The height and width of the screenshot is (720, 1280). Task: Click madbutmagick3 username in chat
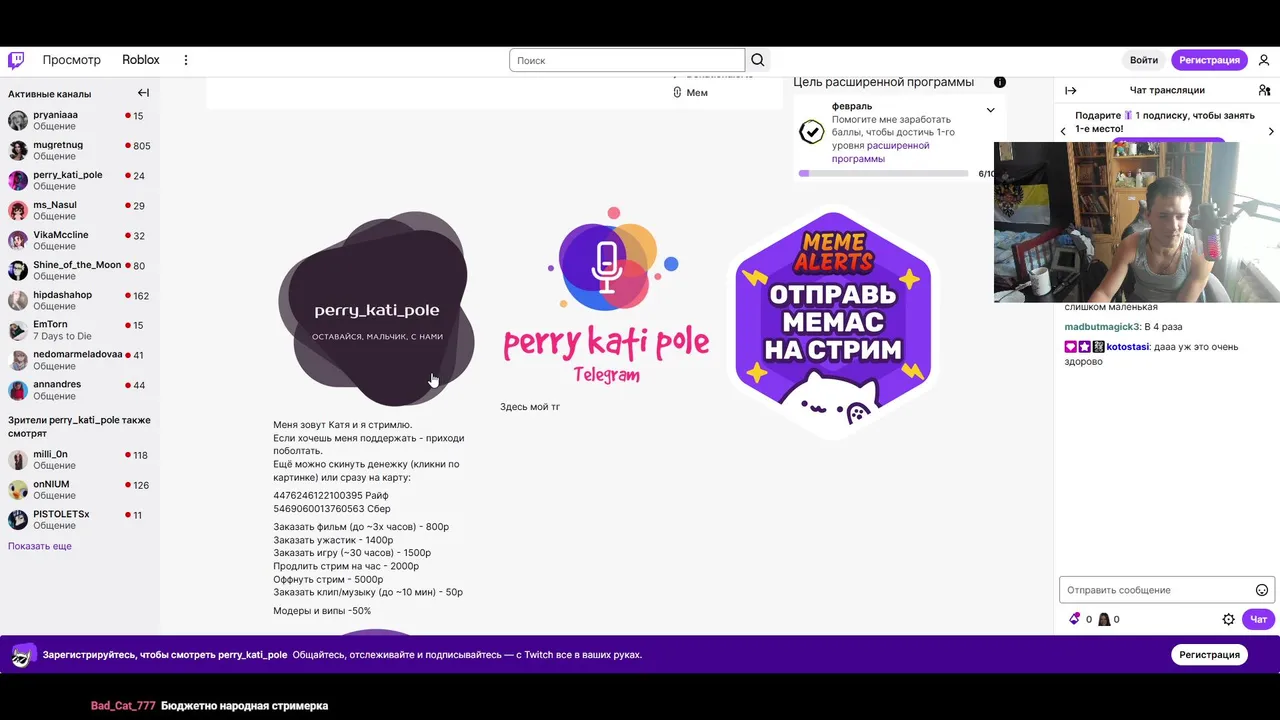click(x=1101, y=327)
